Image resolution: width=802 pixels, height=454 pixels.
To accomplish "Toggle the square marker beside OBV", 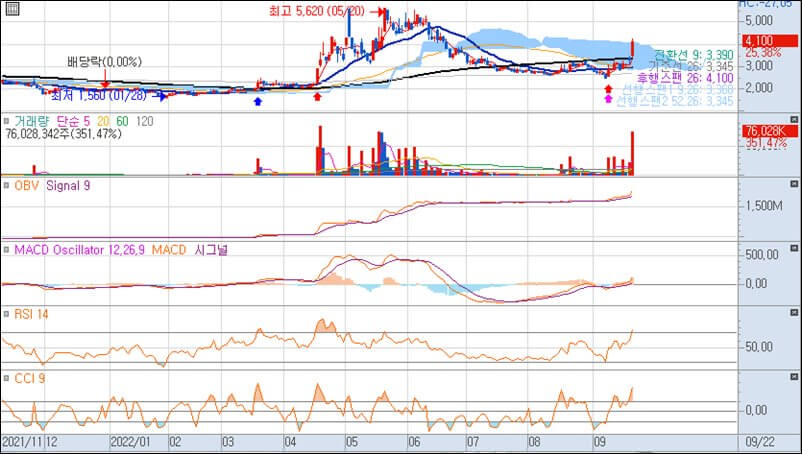I will click(x=6, y=186).
